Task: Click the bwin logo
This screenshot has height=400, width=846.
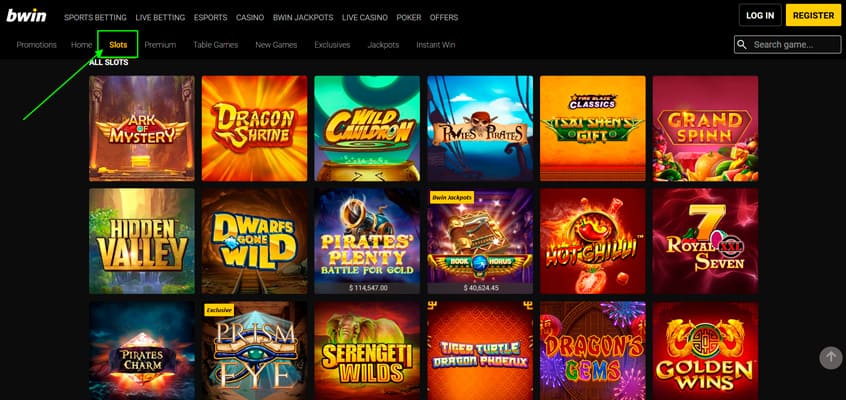Action: point(26,16)
